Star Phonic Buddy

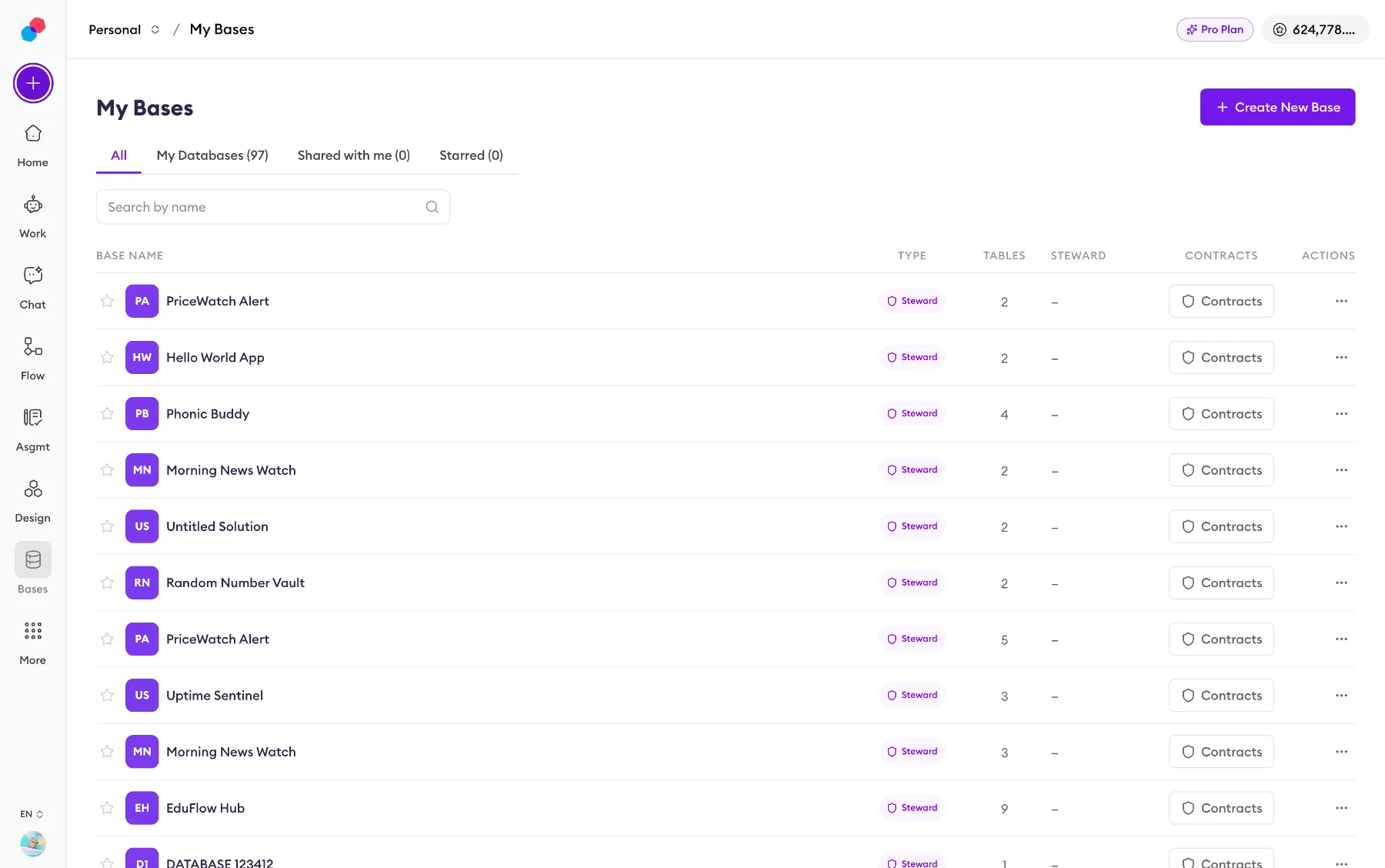coord(107,413)
